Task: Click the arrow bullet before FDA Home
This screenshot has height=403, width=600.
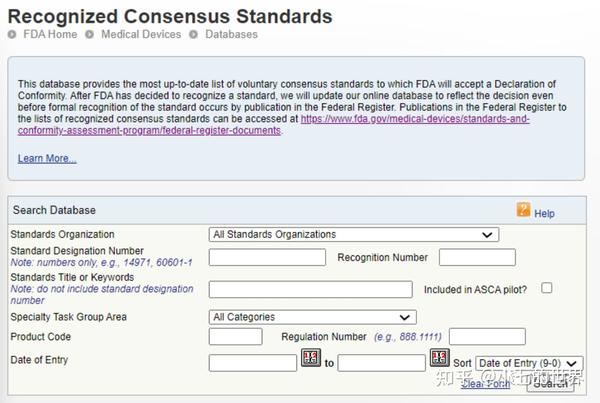Action: tap(13, 34)
